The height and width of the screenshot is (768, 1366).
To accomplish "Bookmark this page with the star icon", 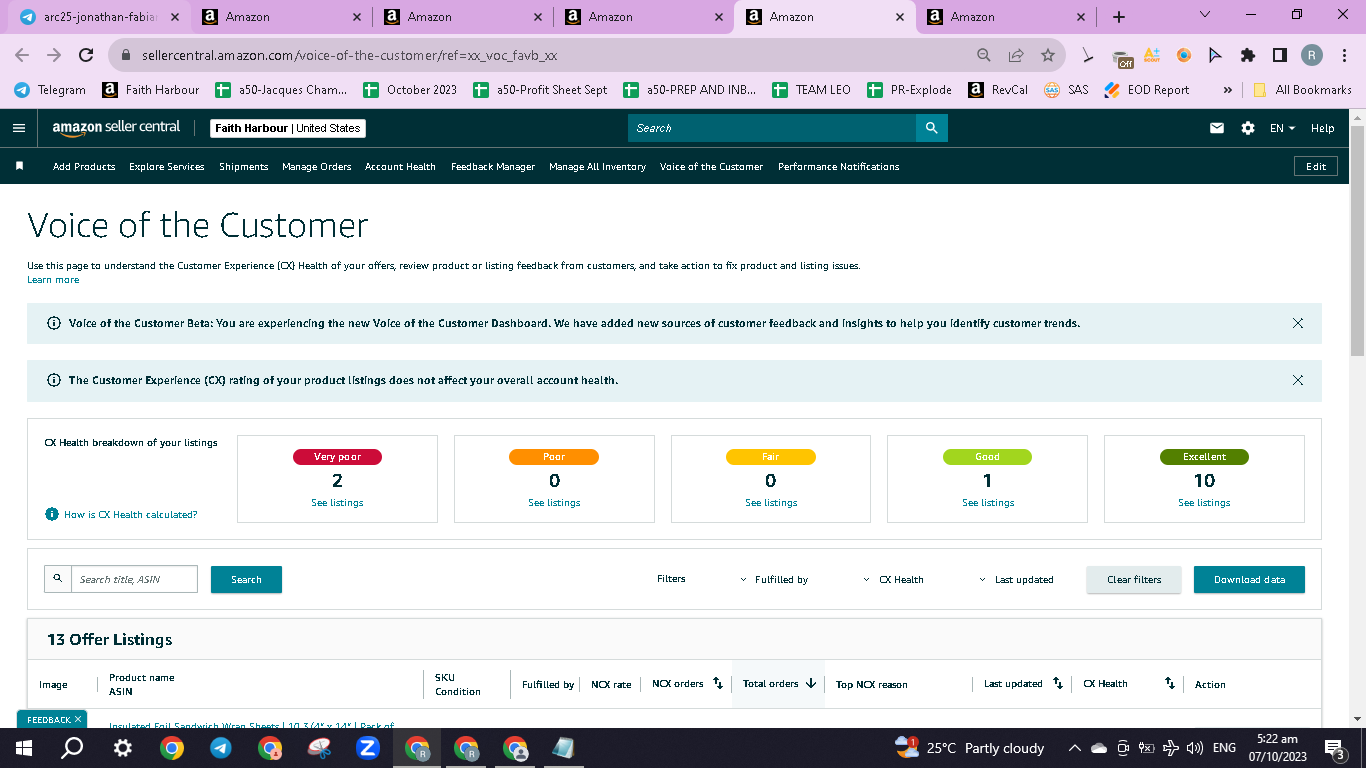I will pyautogui.click(x=1048, y=56).
